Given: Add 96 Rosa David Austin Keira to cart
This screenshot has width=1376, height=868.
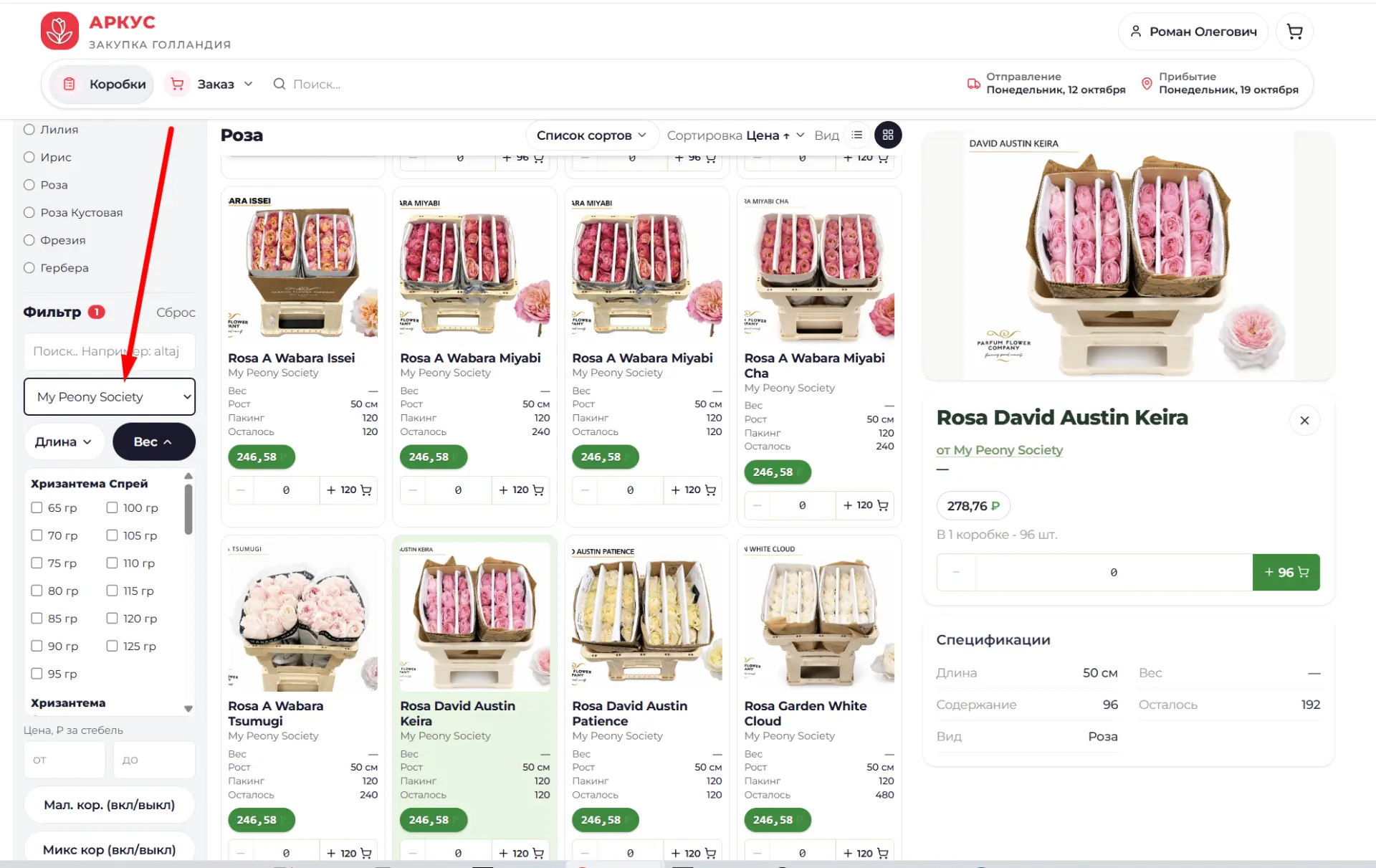Looking at the screenshot, I should coord(1286,572).
